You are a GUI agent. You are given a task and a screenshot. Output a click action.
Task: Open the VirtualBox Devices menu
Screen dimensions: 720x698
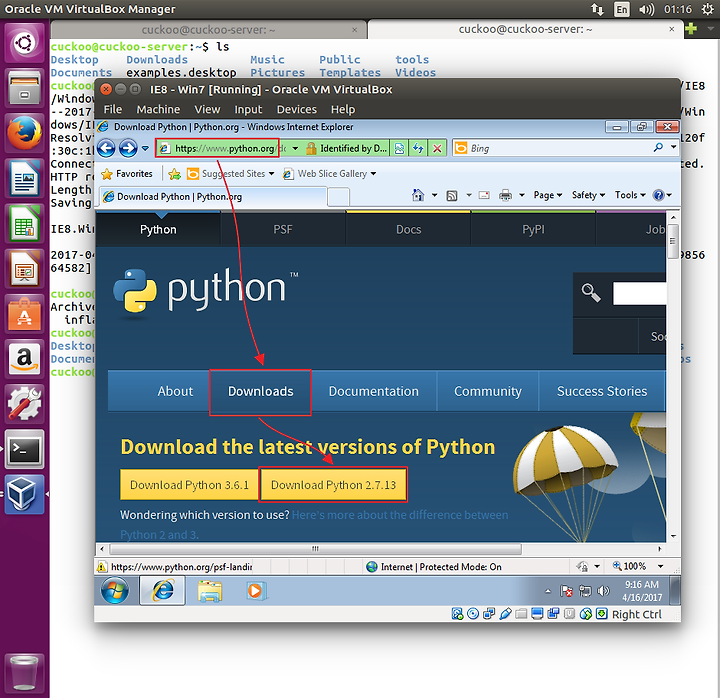(x=297, y=109)
